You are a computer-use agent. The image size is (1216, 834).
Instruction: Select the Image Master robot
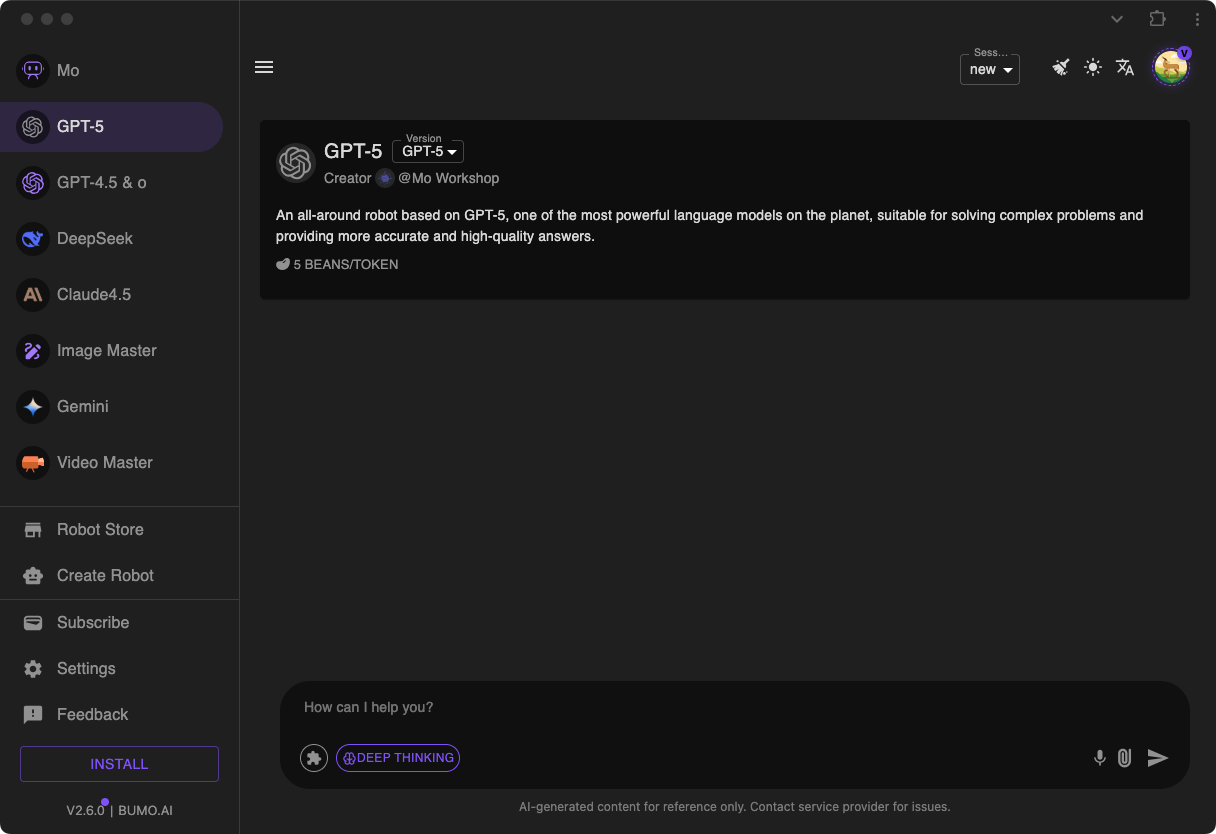coord(106,350)
